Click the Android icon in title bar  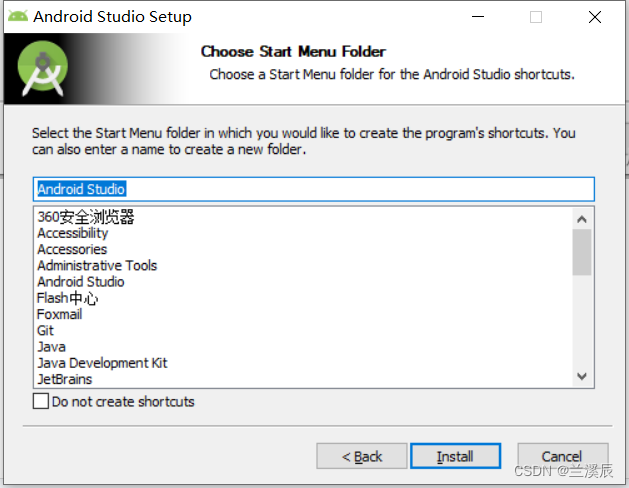(18, 16)
